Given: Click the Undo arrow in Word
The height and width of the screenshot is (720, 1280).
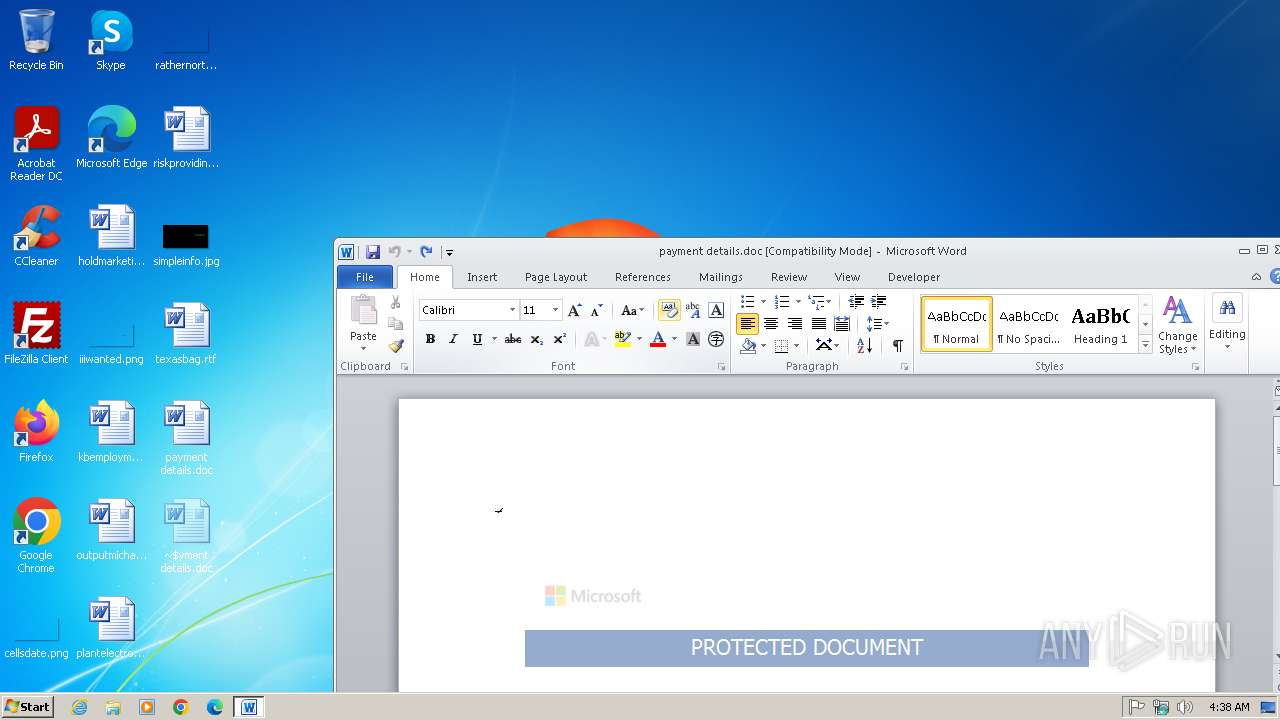Looking at the screenshot, I should 394,252.
